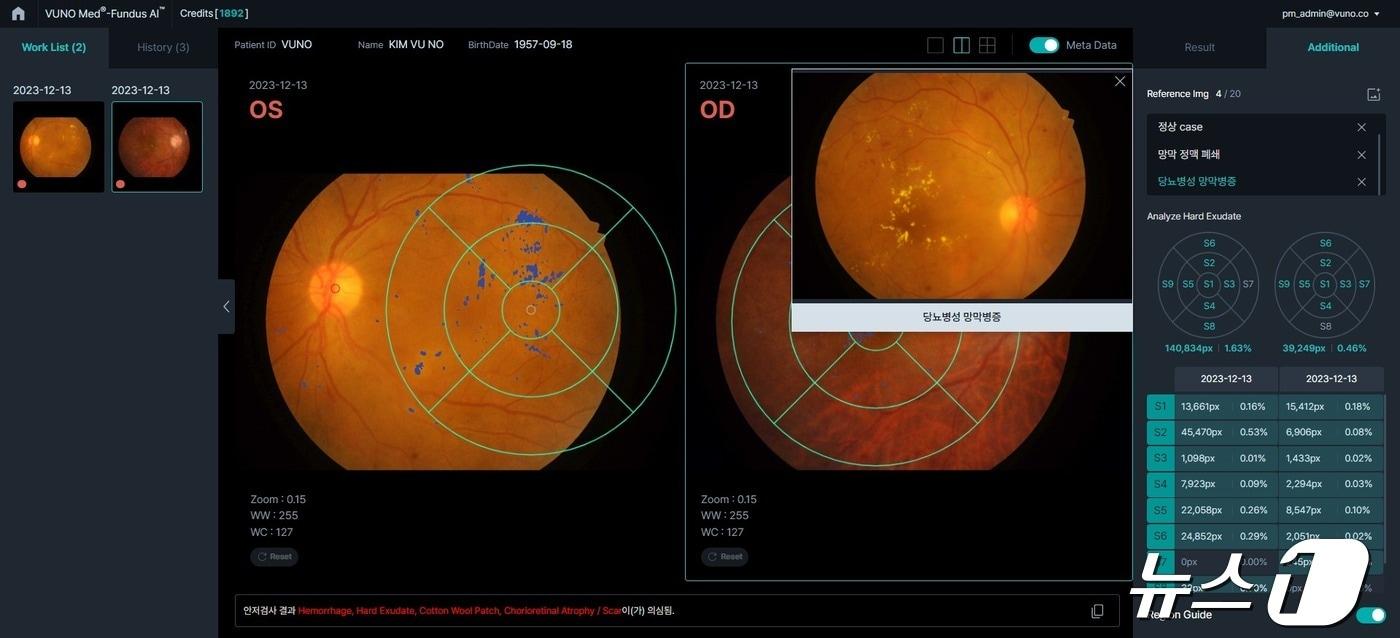Switch to the Result tab
1400x638 pixels.
coord(1199,47)
